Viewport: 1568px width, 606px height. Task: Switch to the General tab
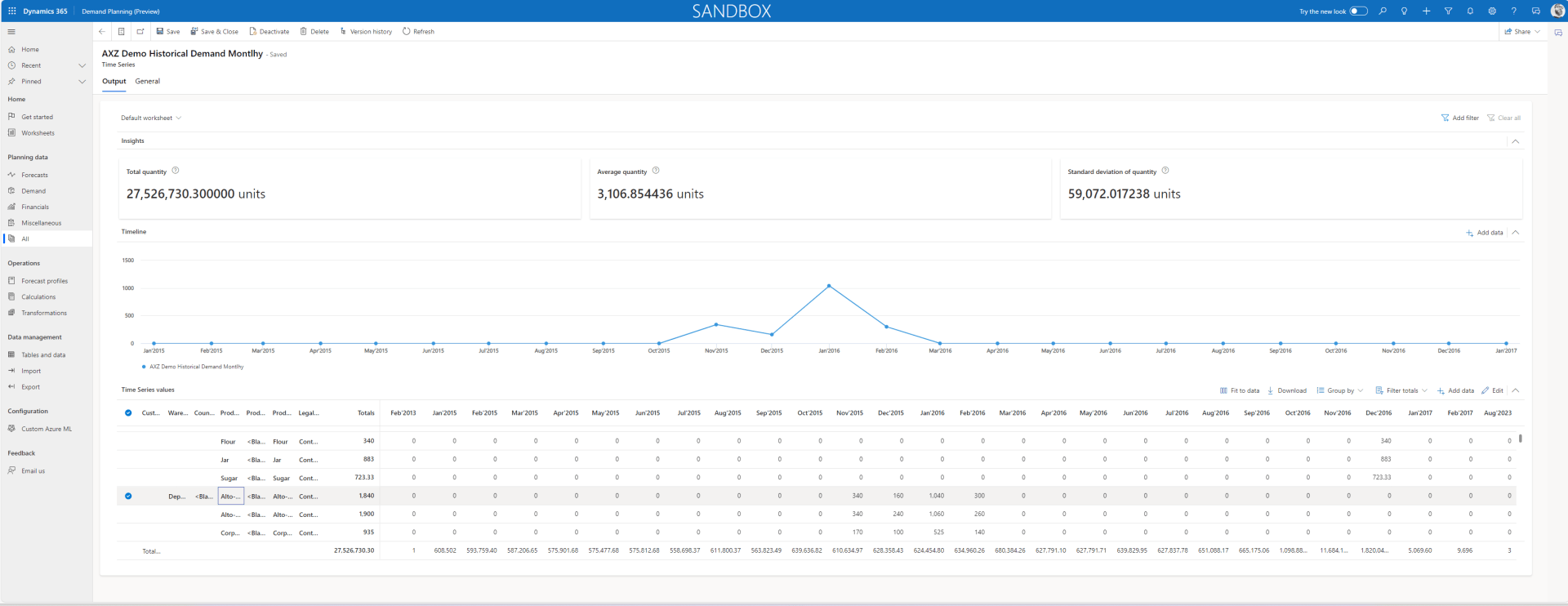pyautogui.click(x=147, y=82)
